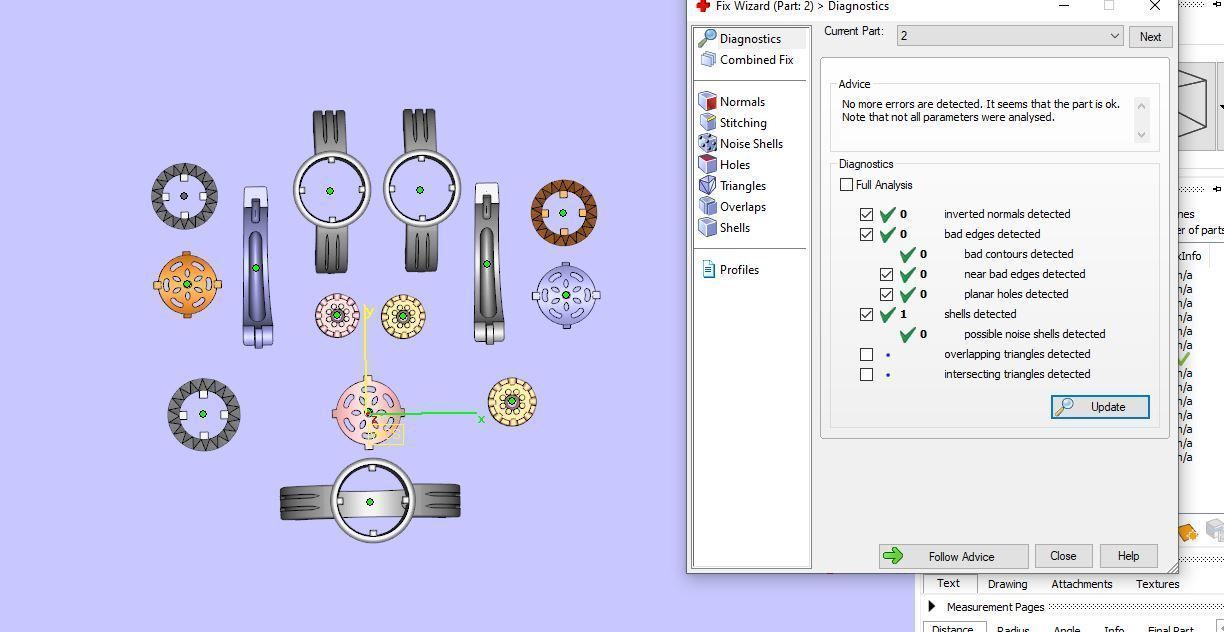The image size is (1224, 632).
Task: Click the Normals cube icon
Action: point(707,102)
